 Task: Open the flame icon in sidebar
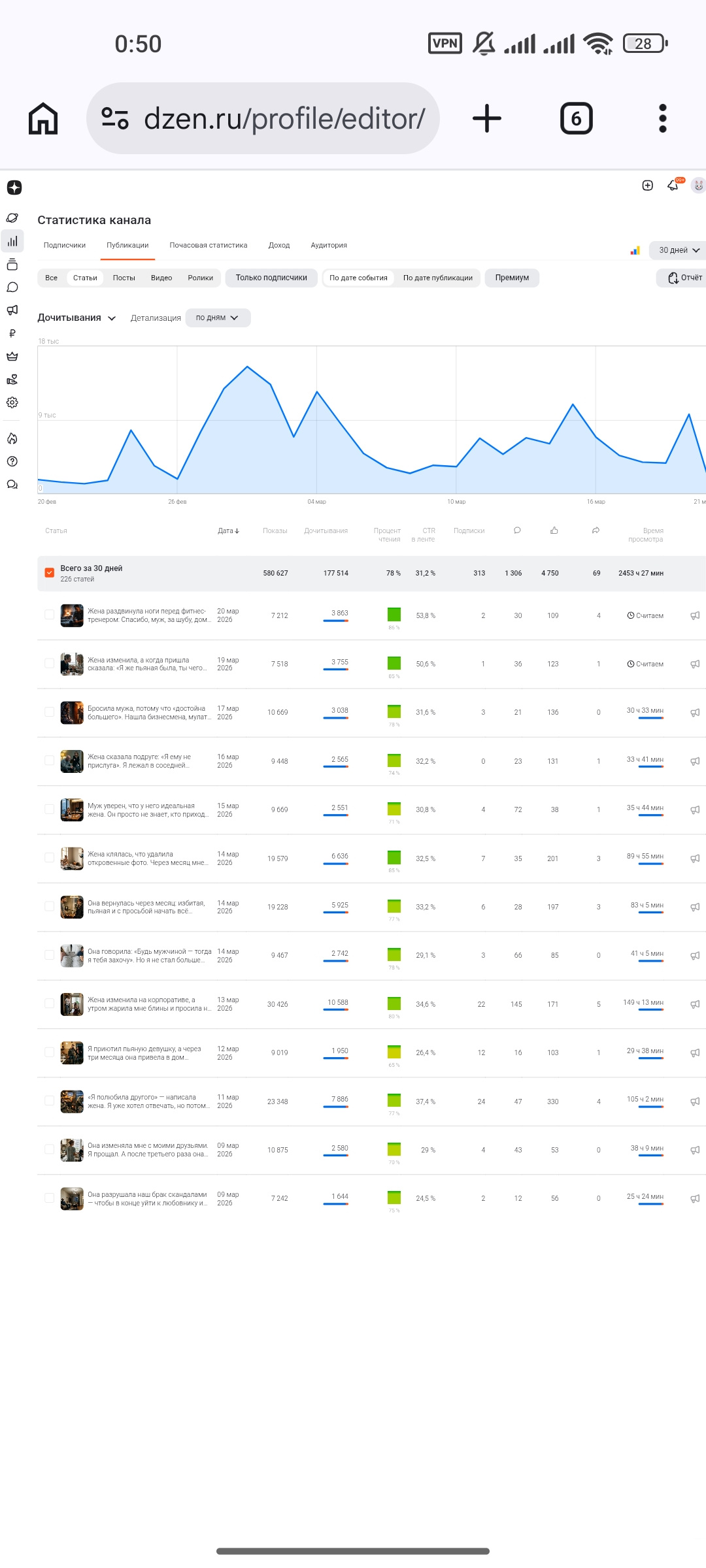tap(12, 438)
